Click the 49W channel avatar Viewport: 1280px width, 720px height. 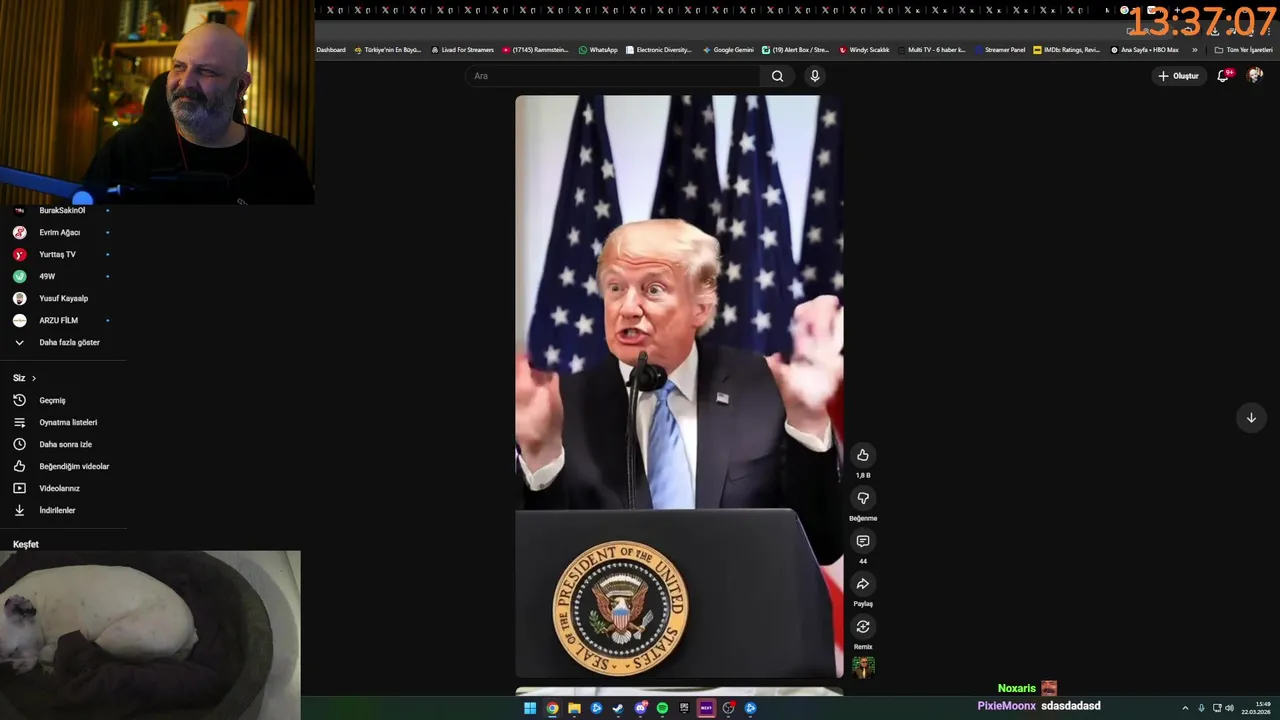pos(19,276)
